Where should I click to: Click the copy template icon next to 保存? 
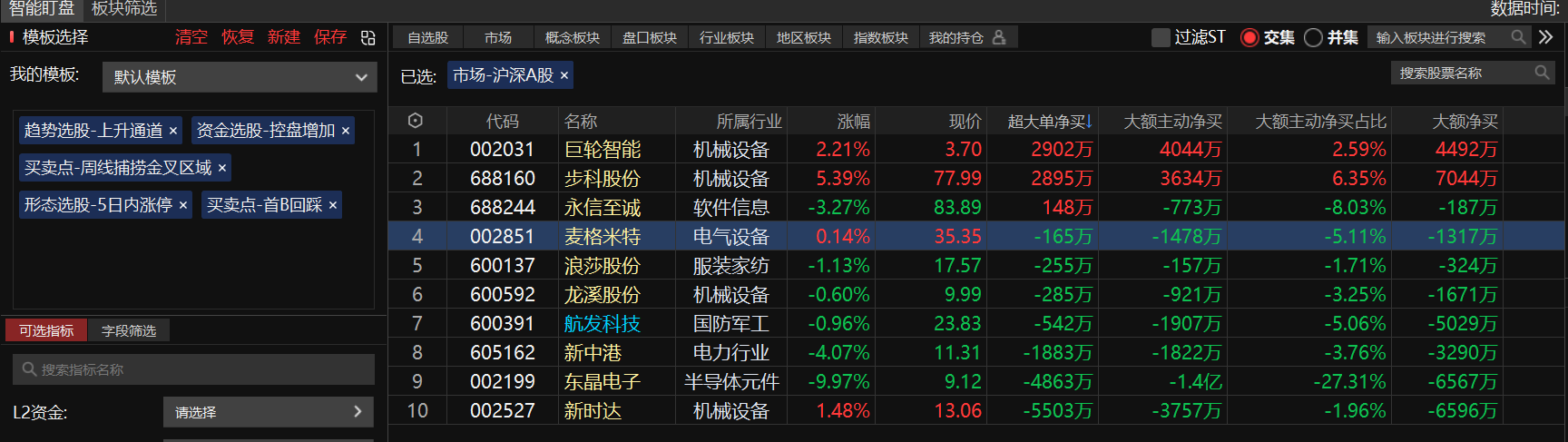point(367,37)
